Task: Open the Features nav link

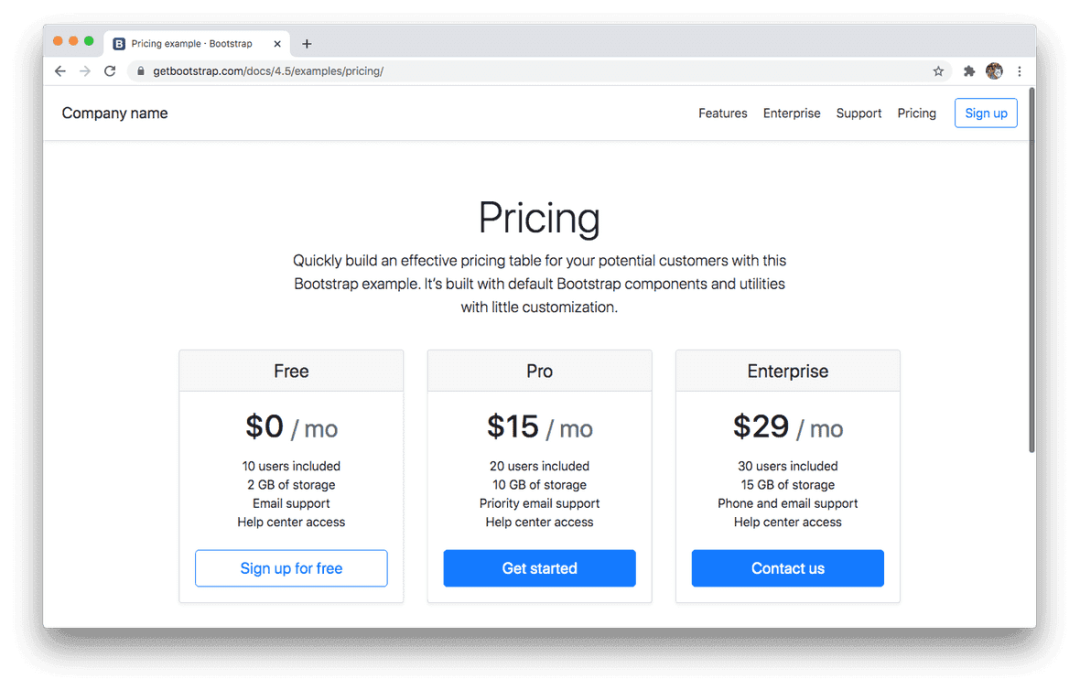Action: tap(723, 113)
